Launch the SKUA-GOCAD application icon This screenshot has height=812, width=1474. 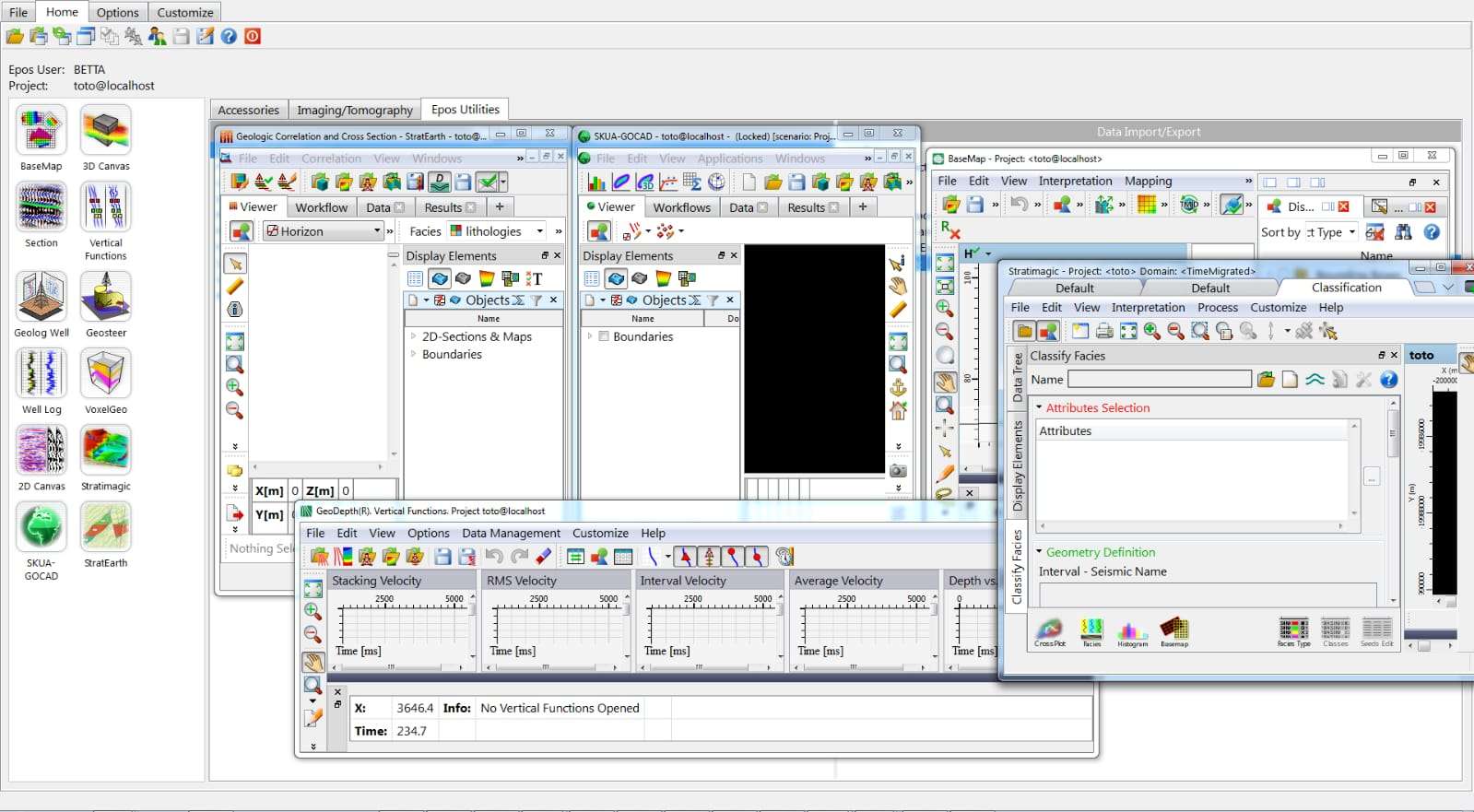tap(41, 527)
